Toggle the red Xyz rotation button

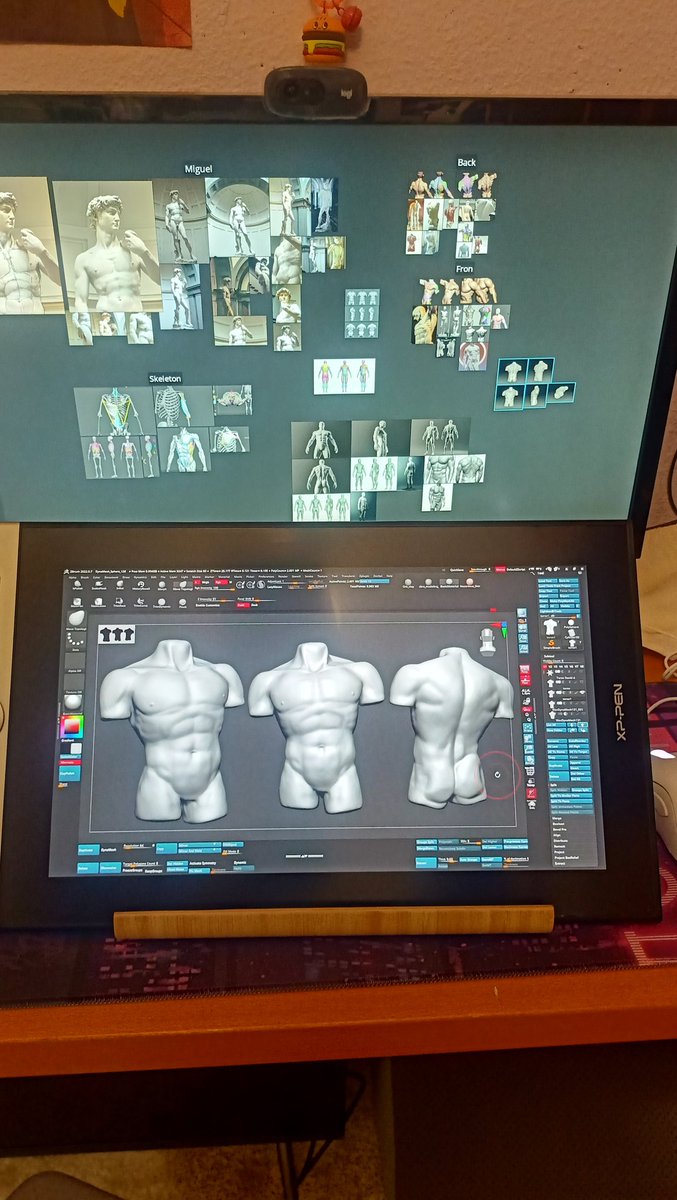point(527,709)
